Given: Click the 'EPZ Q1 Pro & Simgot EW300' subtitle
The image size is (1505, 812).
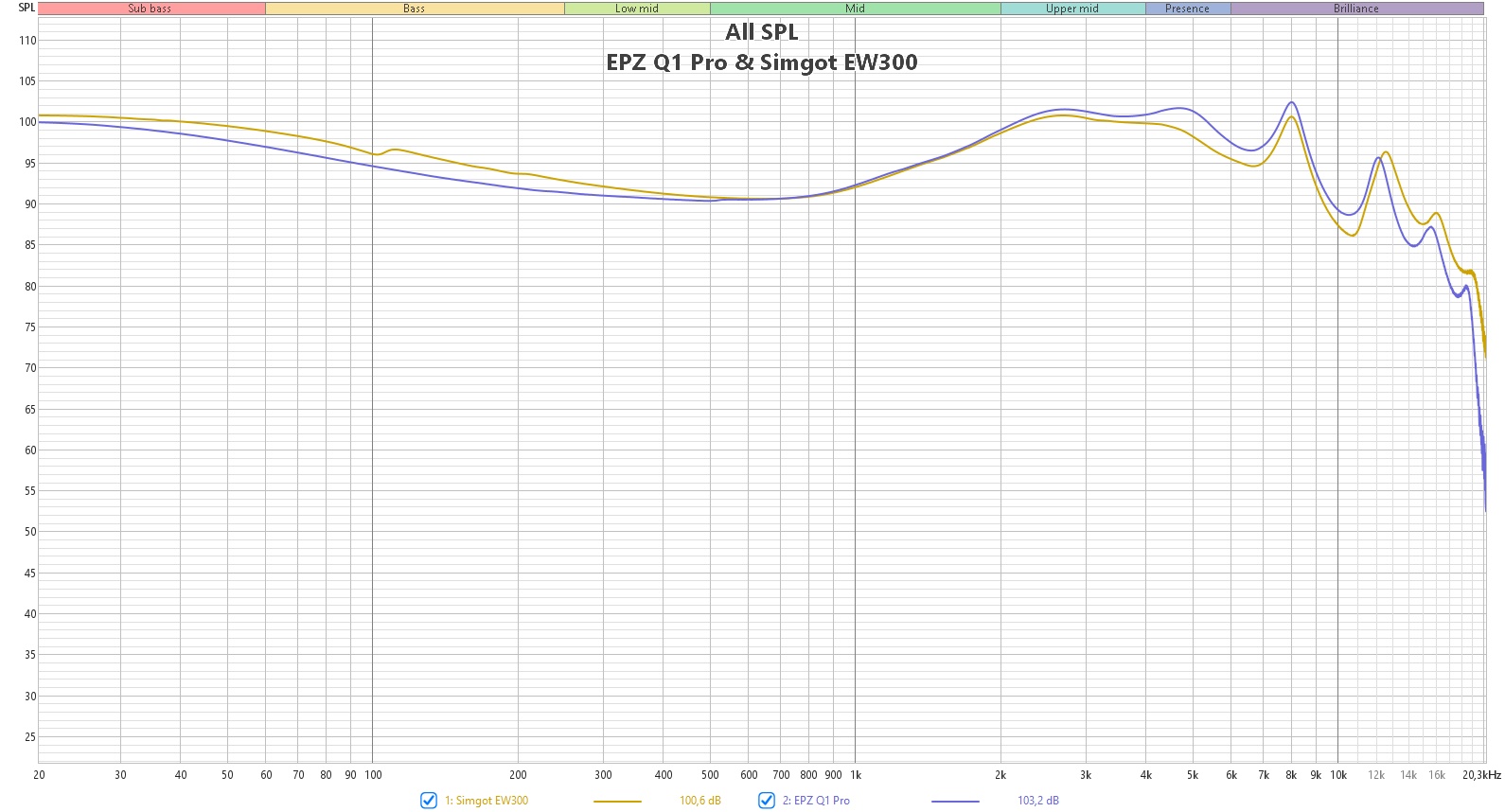Looking at the screenshot, I should click(x=762, y=62).
